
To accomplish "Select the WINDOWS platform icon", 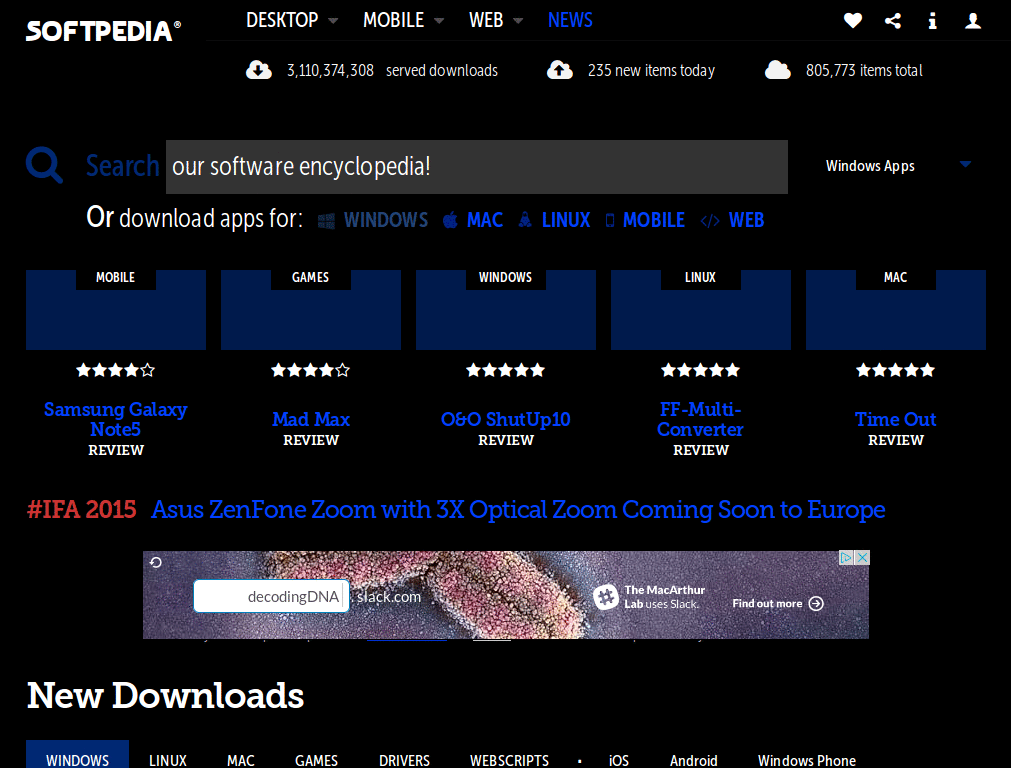I will tap(326, 220).
